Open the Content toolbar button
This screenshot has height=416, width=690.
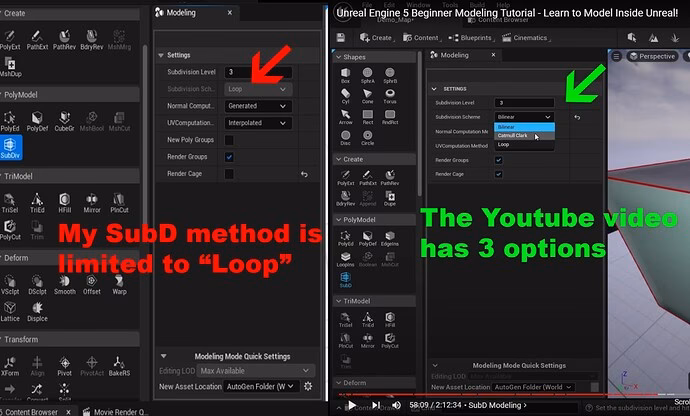coord(421,38)
